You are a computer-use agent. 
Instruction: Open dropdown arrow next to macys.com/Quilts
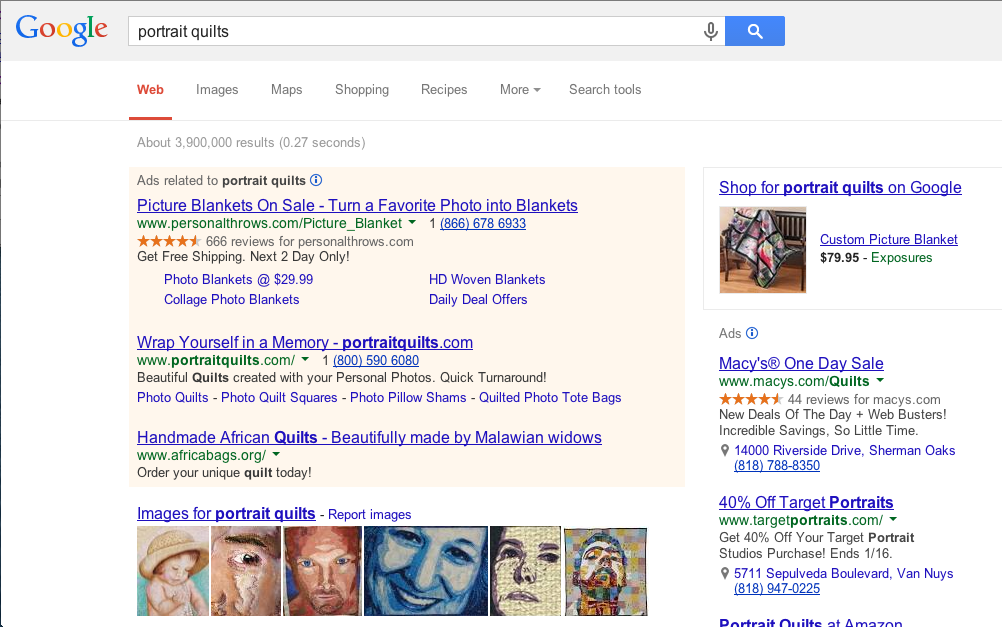click(x=880, y=381)
